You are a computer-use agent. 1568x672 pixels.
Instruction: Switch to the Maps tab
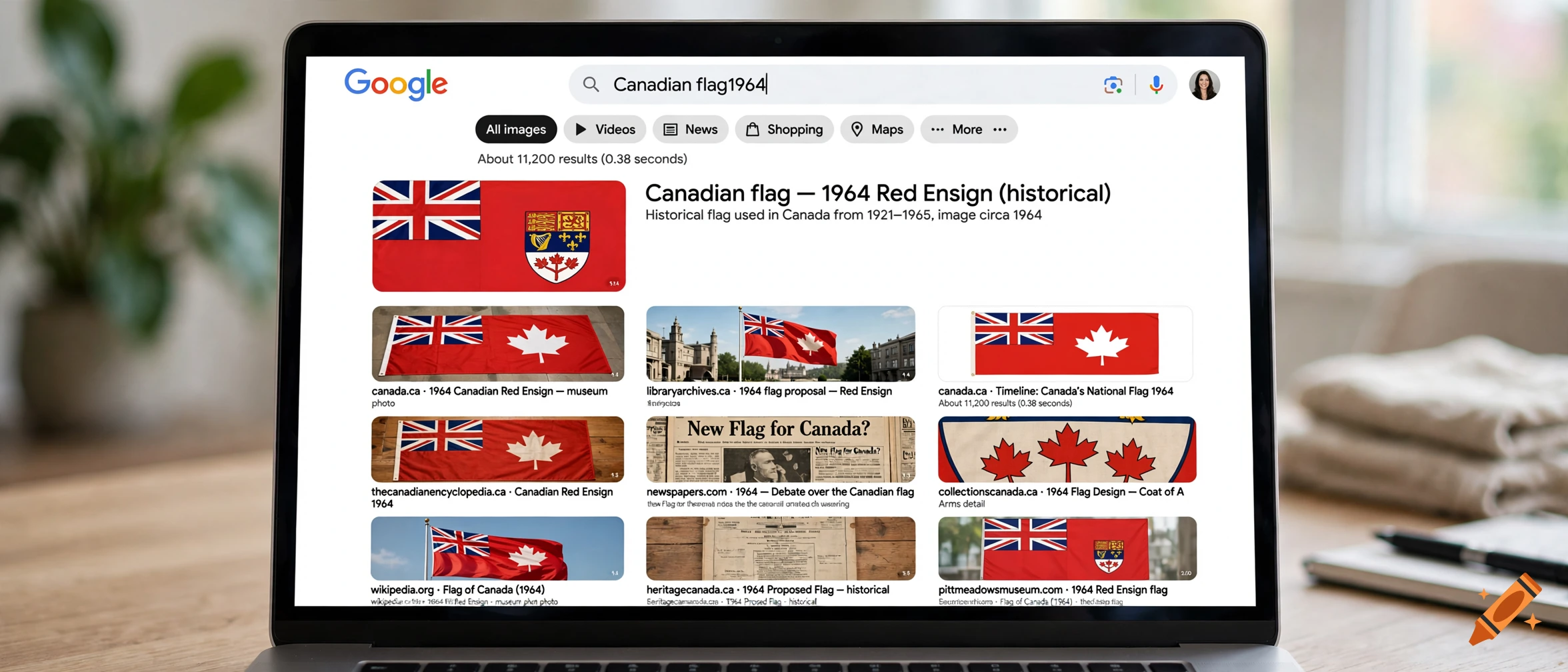click(877, 129)
